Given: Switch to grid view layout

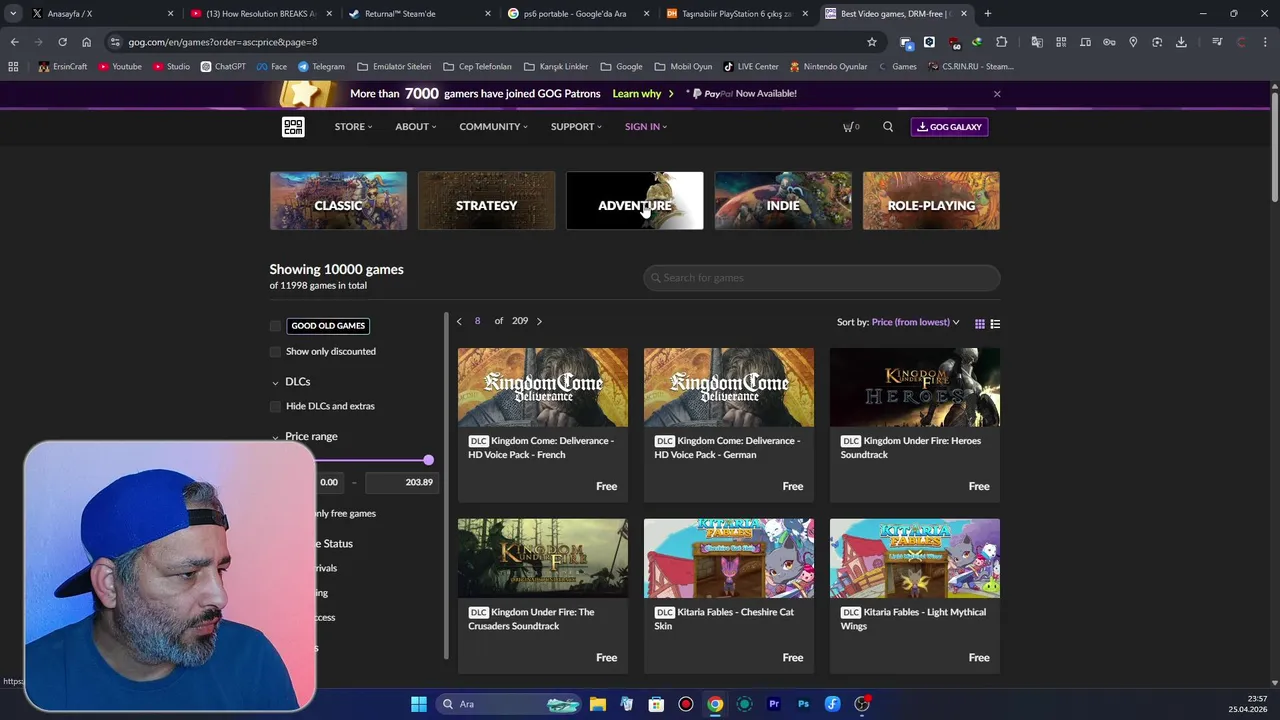Looking at the screenshot, I should tap(980, 323).
